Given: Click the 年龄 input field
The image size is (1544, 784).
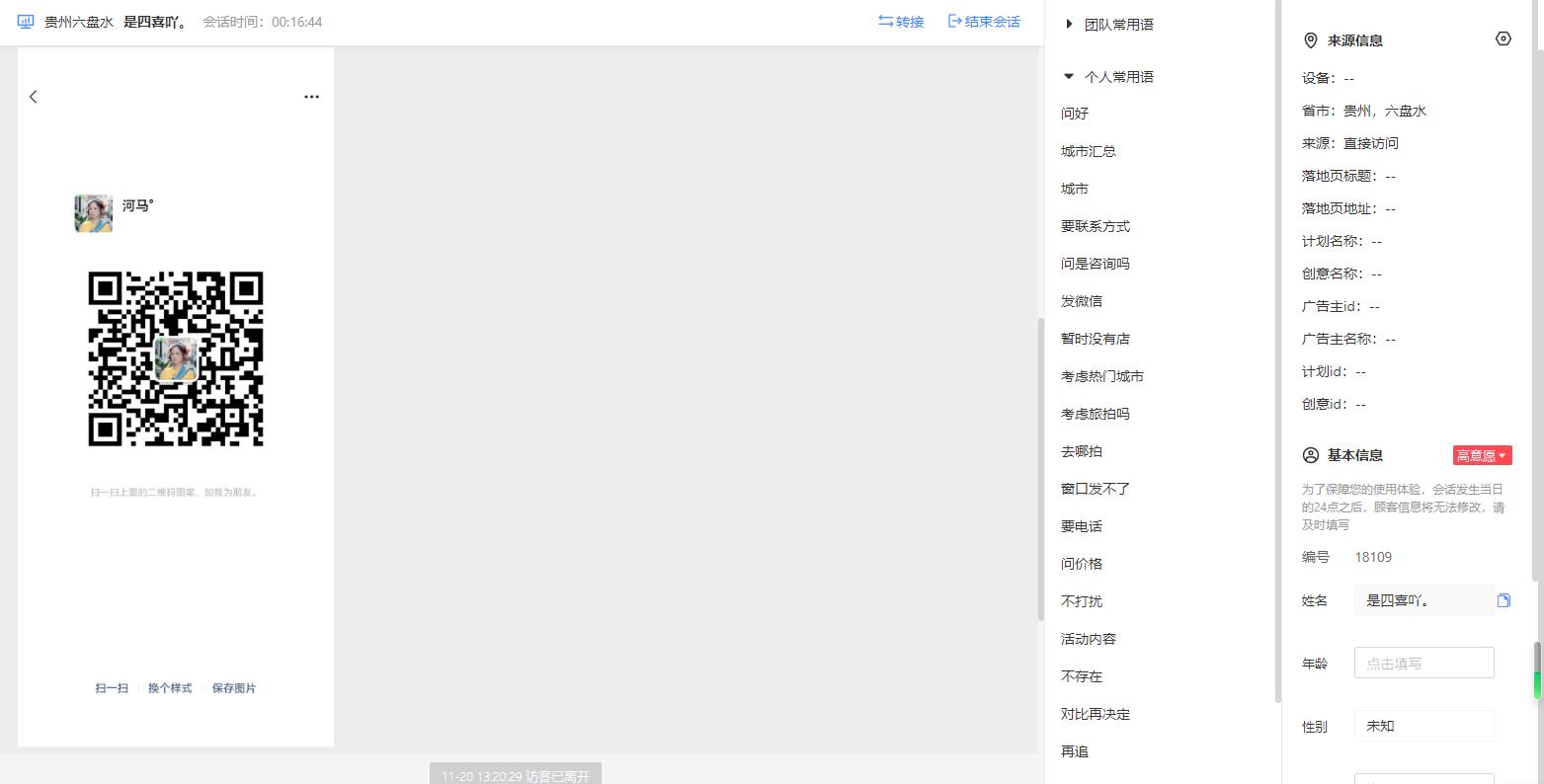Looking at the screenshot, I should coord(1423,664).
